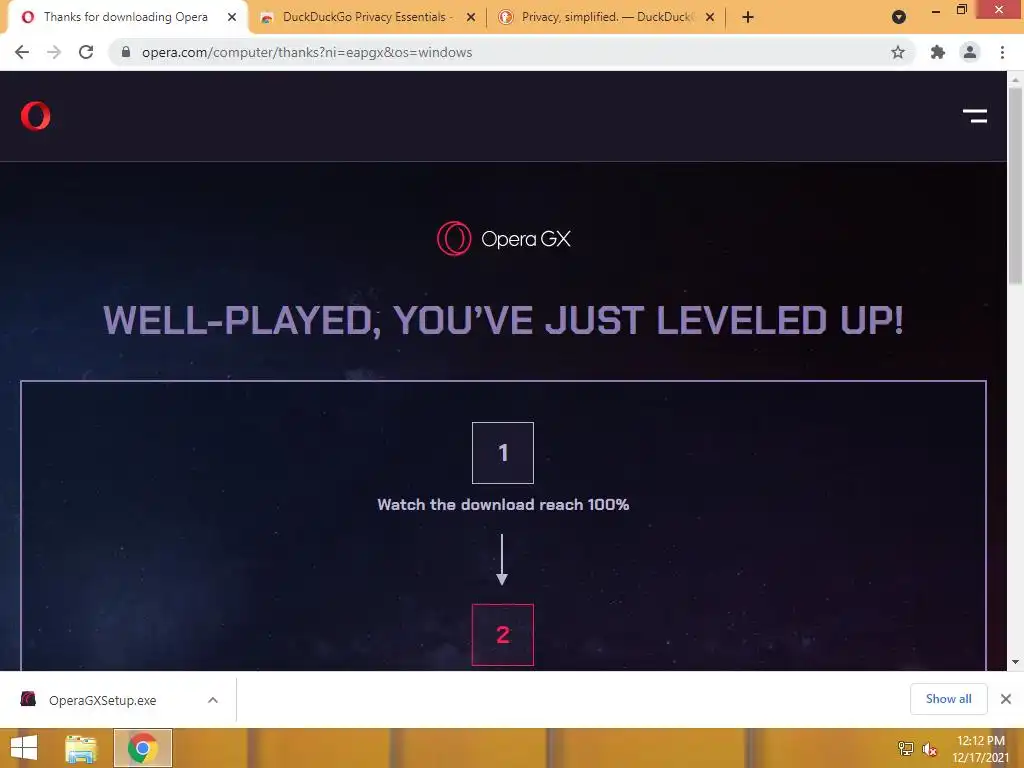
Task: Open Chrome three-dot menu
Action: (x=1002, y=52)
